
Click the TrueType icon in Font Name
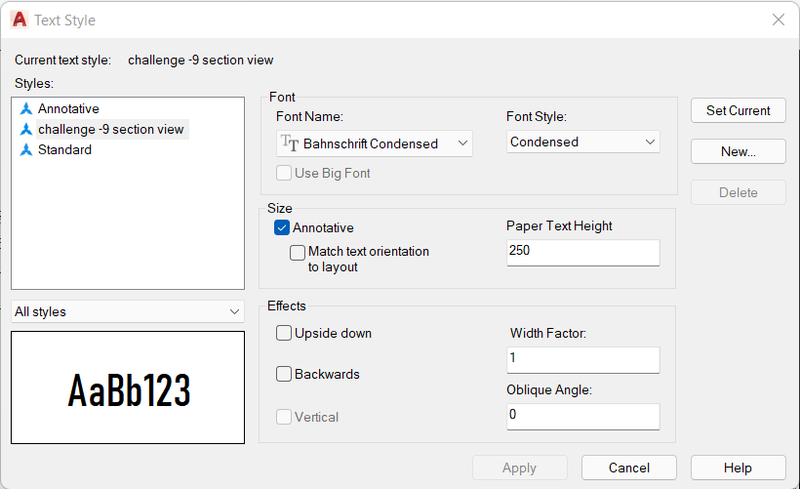click(290, 143)
